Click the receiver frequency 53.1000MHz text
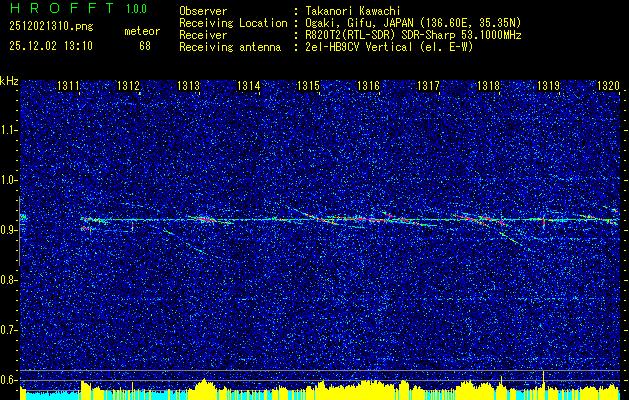629x400 pixels. click(x=494, y=35)
